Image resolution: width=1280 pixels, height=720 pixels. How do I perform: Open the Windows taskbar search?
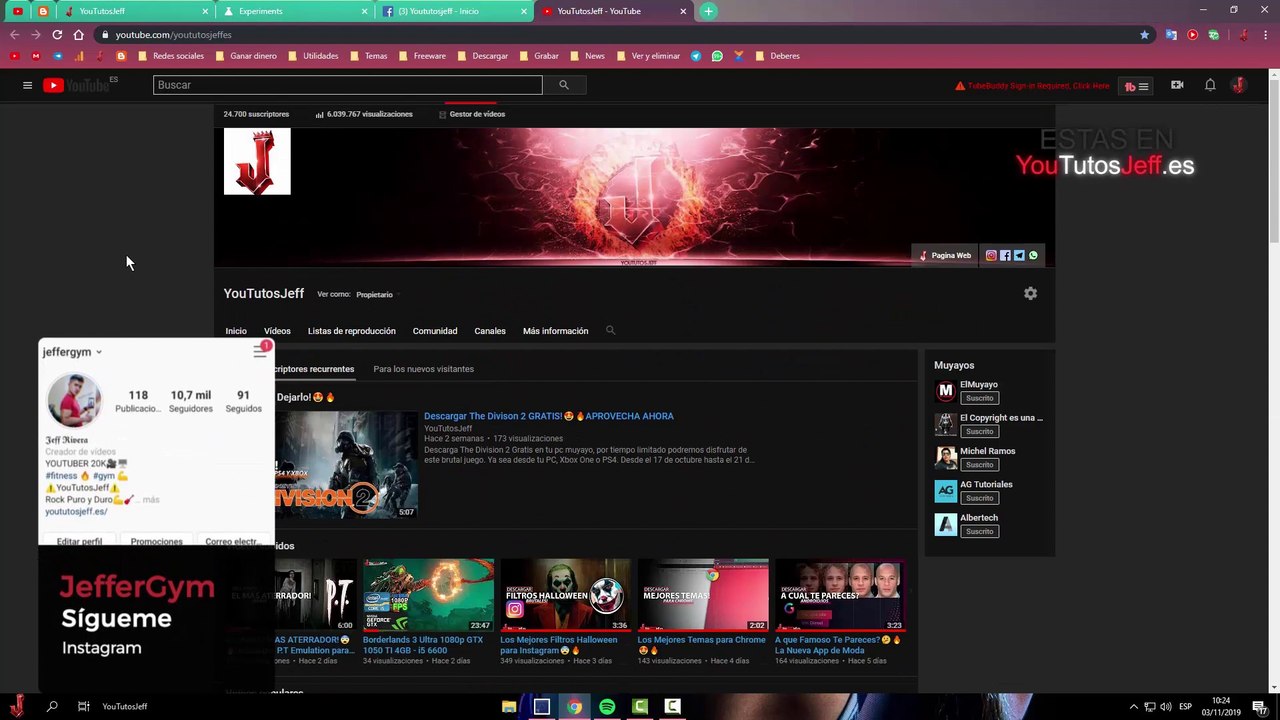52,706
